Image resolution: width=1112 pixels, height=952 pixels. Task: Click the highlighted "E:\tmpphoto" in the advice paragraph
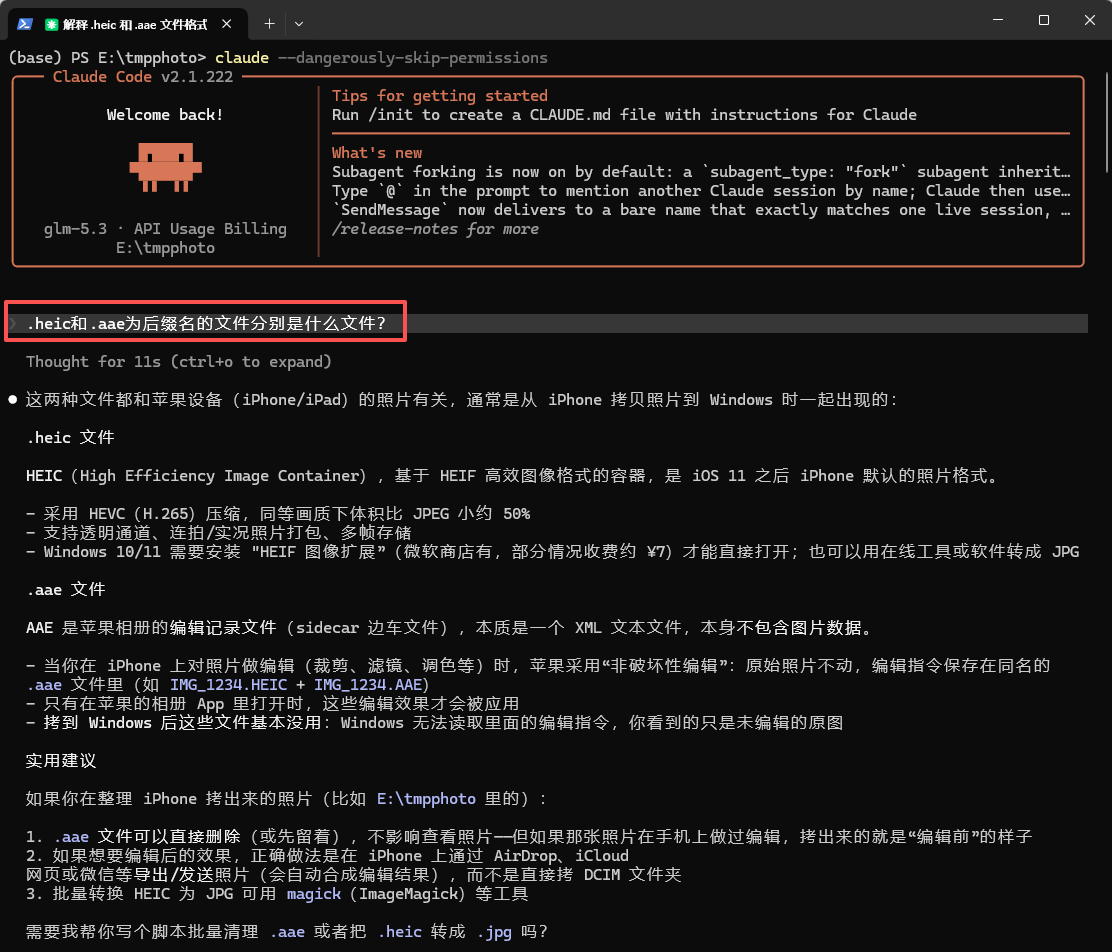pos(426,799)
